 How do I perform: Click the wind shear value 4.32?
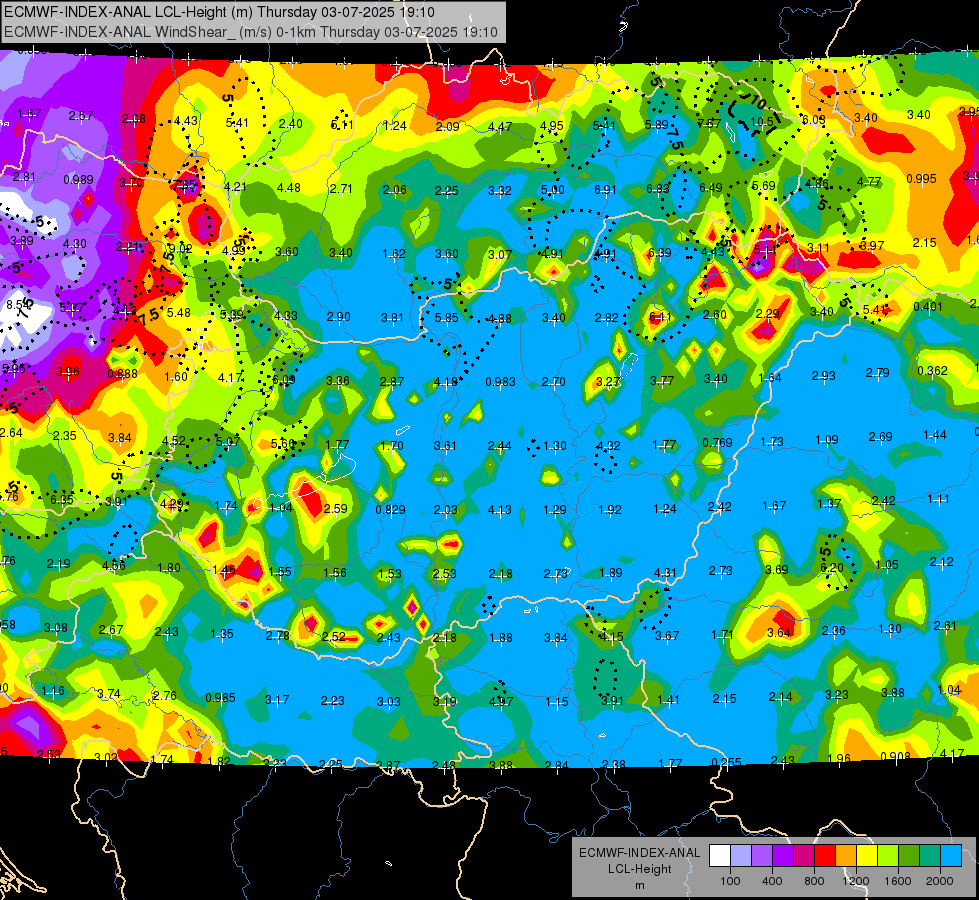[x=609, y=446]
